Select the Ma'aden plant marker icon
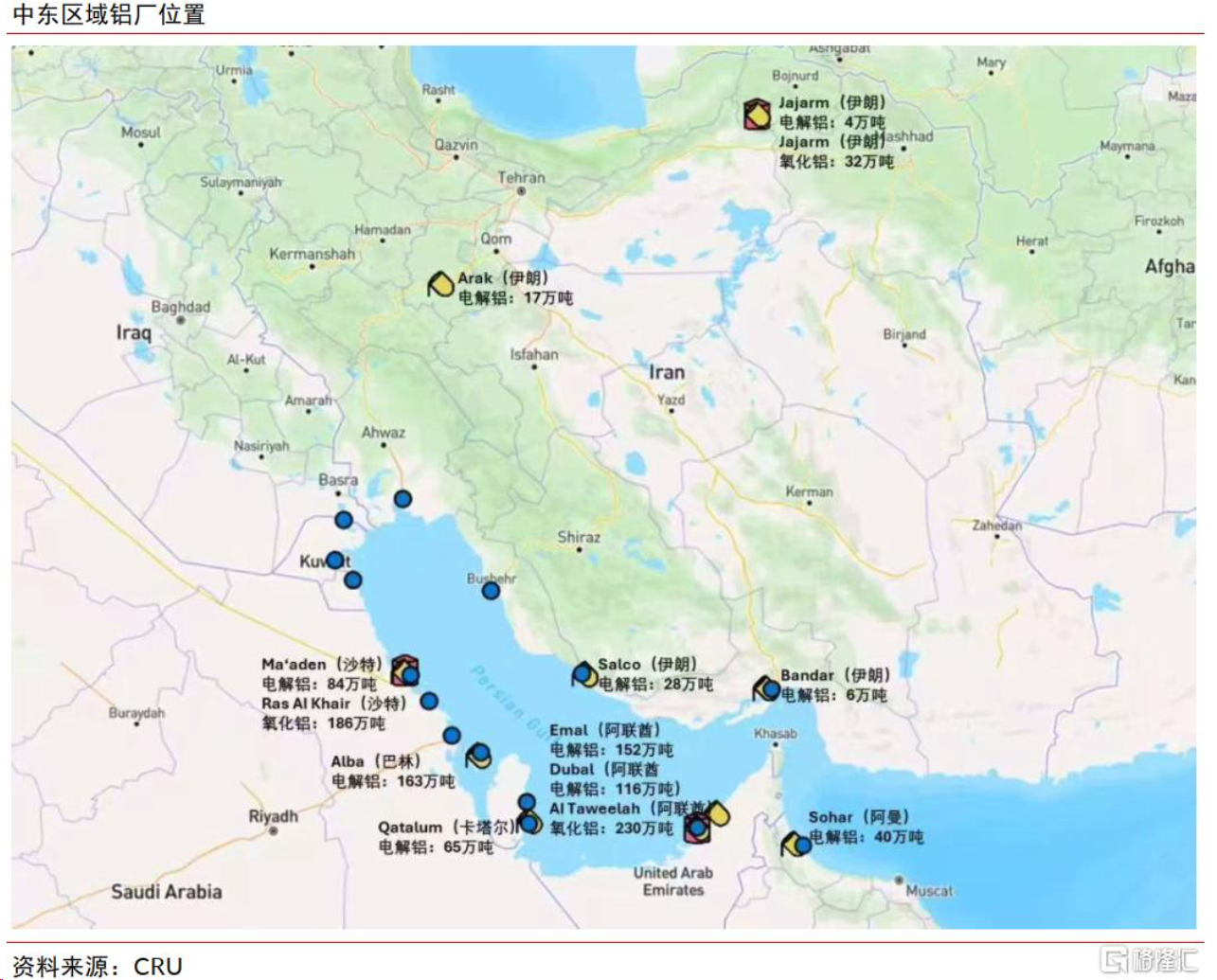This screenshot has width=1217, height=980. pos(405,670)
